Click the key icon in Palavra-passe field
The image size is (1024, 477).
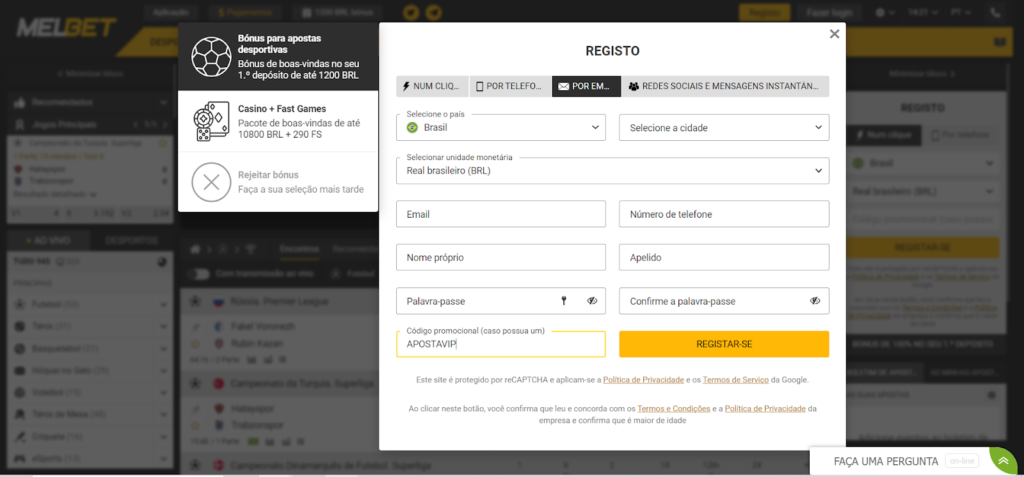(x=563, y=301)
